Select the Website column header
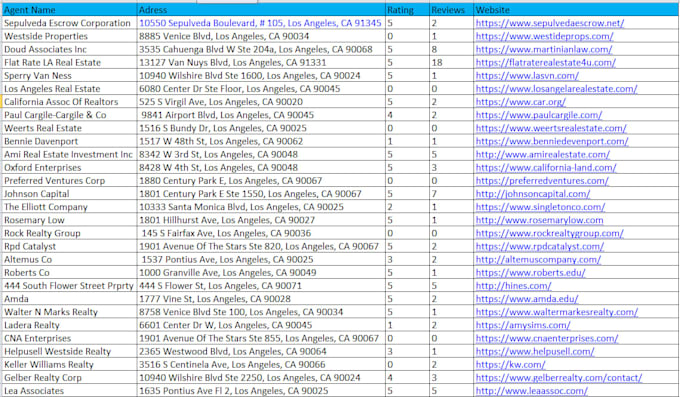The image size is (680, 397). pyautogui.click(x=576, y=10)
